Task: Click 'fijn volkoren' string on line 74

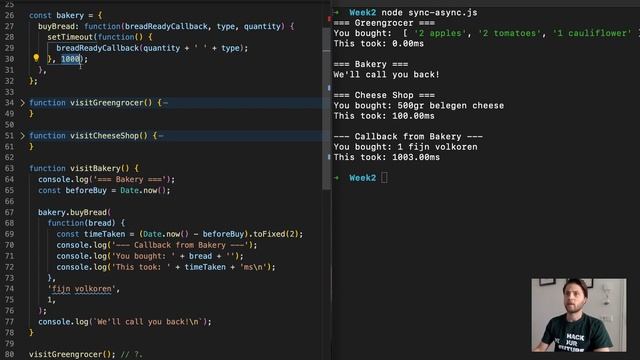Action: tap(82, 289)
